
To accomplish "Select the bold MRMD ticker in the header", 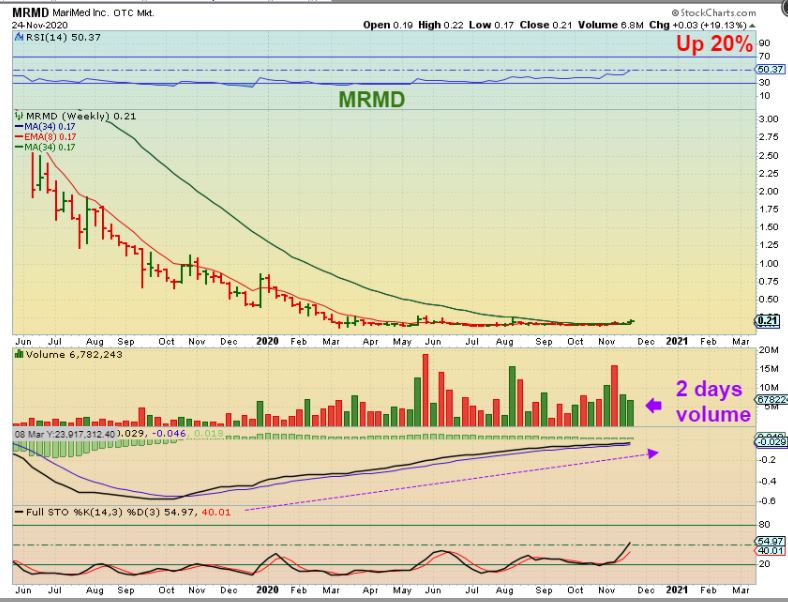I will point(30,13).
